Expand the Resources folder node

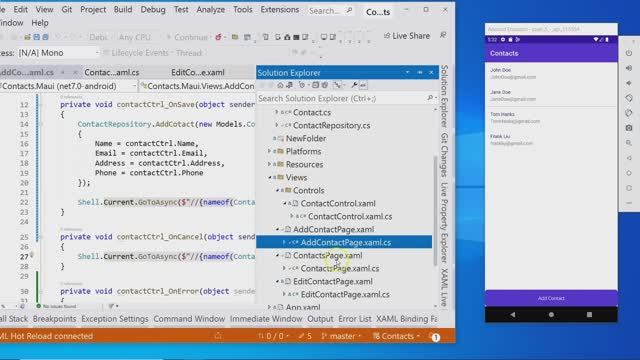click(x=269, y=164)
